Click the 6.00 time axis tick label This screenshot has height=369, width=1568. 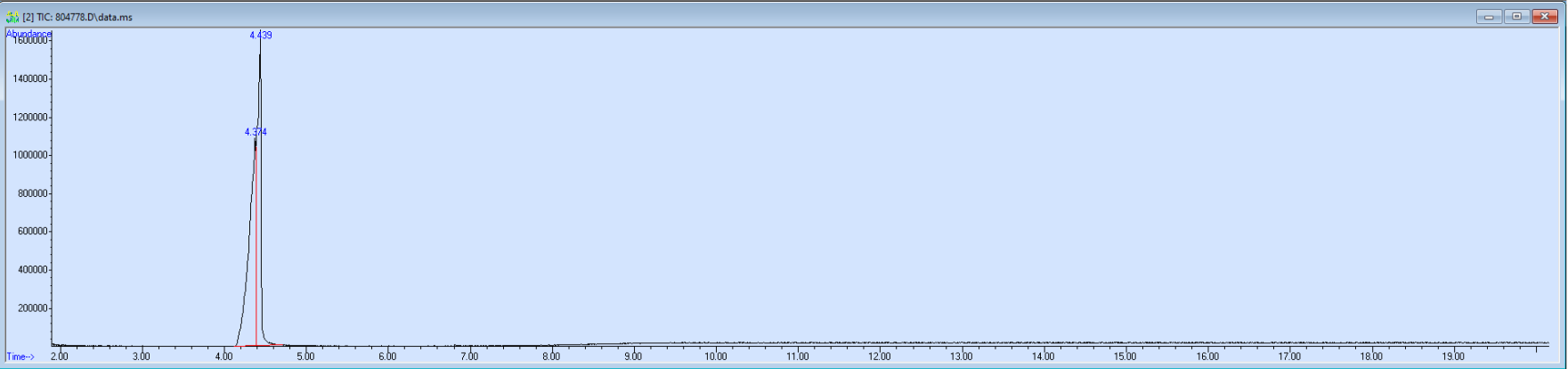tap(387, 357)
